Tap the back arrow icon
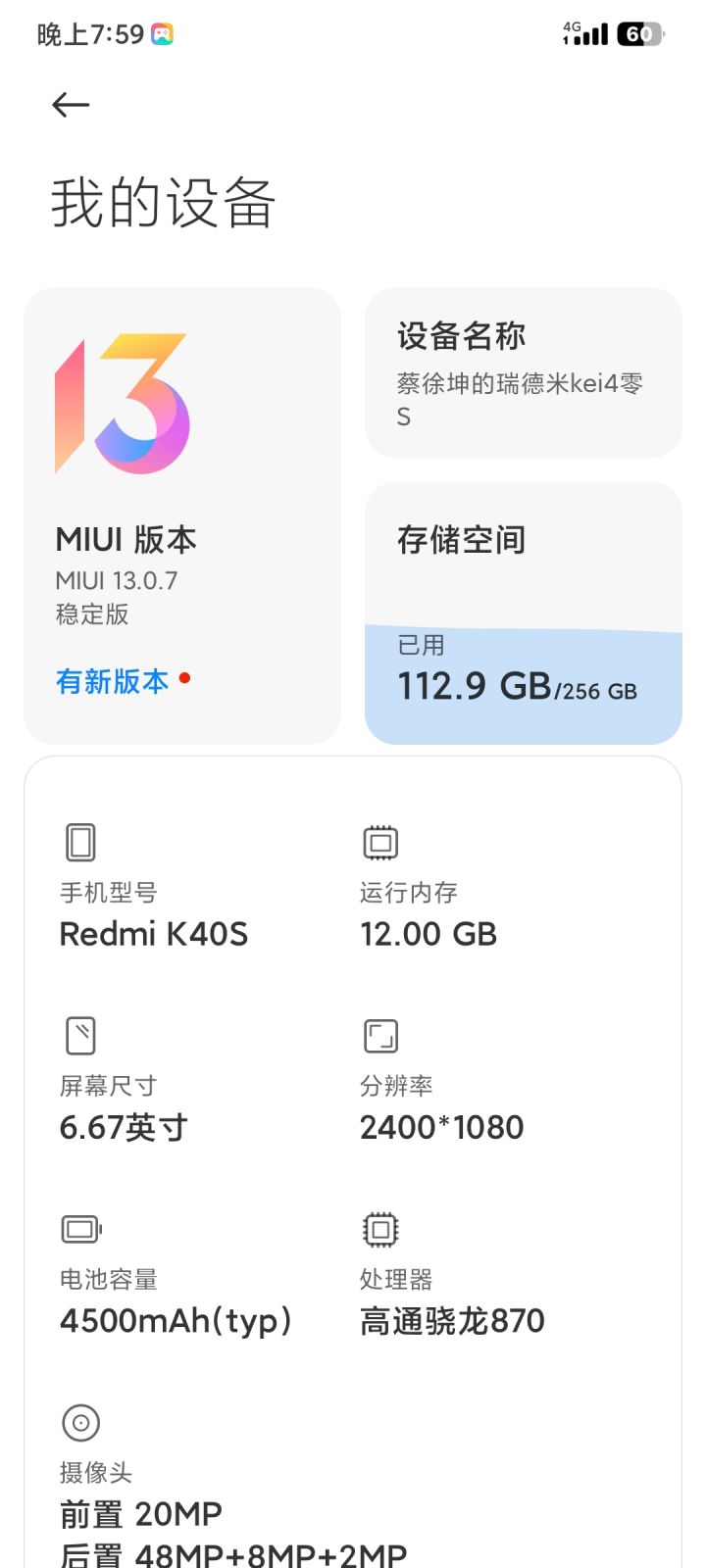706x1568 pixels. (71, 105)
